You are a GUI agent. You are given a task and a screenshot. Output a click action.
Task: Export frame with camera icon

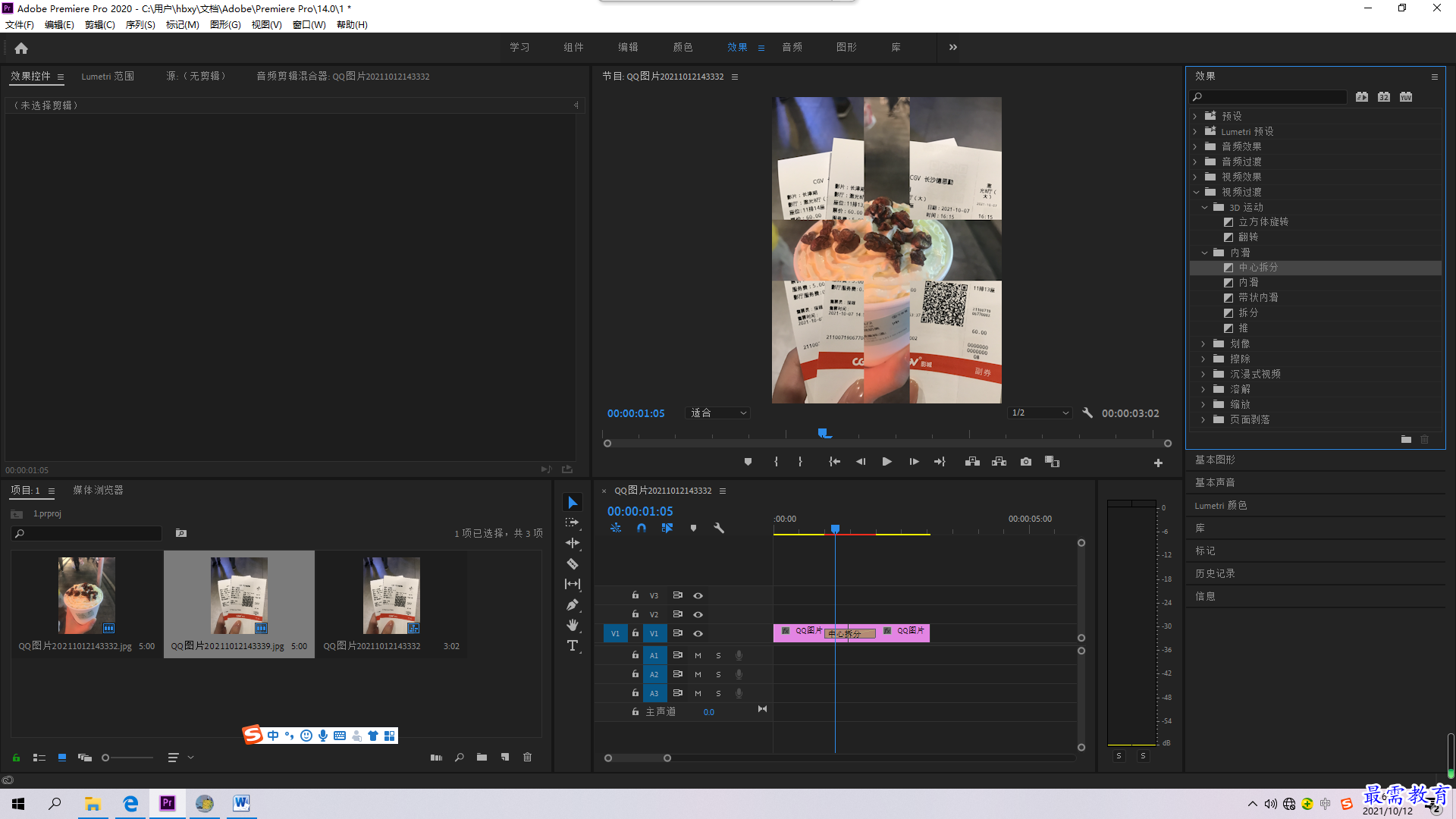(x=1026, y=462)
